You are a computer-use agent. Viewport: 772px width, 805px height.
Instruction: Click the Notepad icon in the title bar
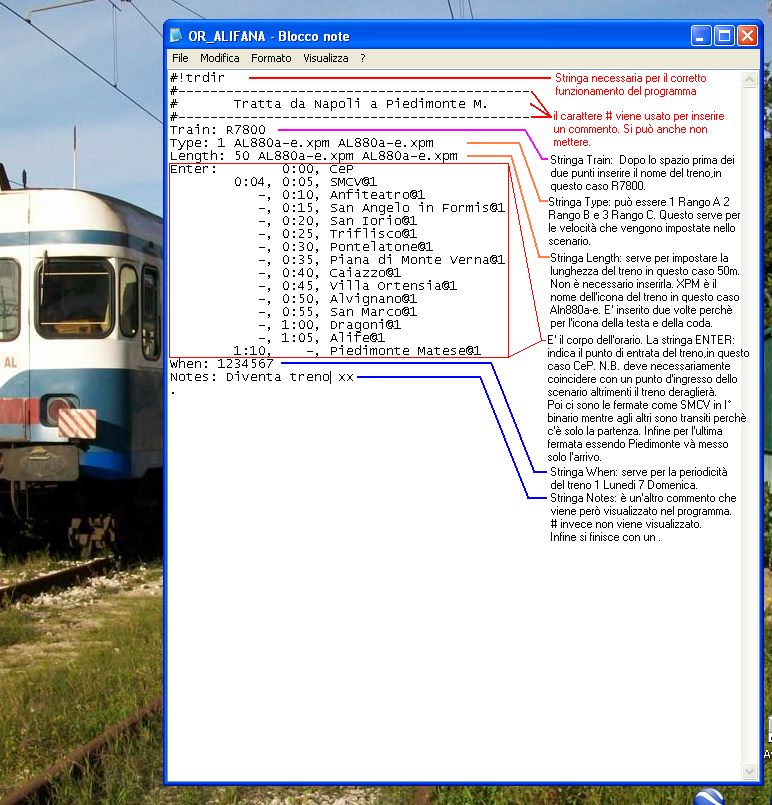(x=177, y=36)
